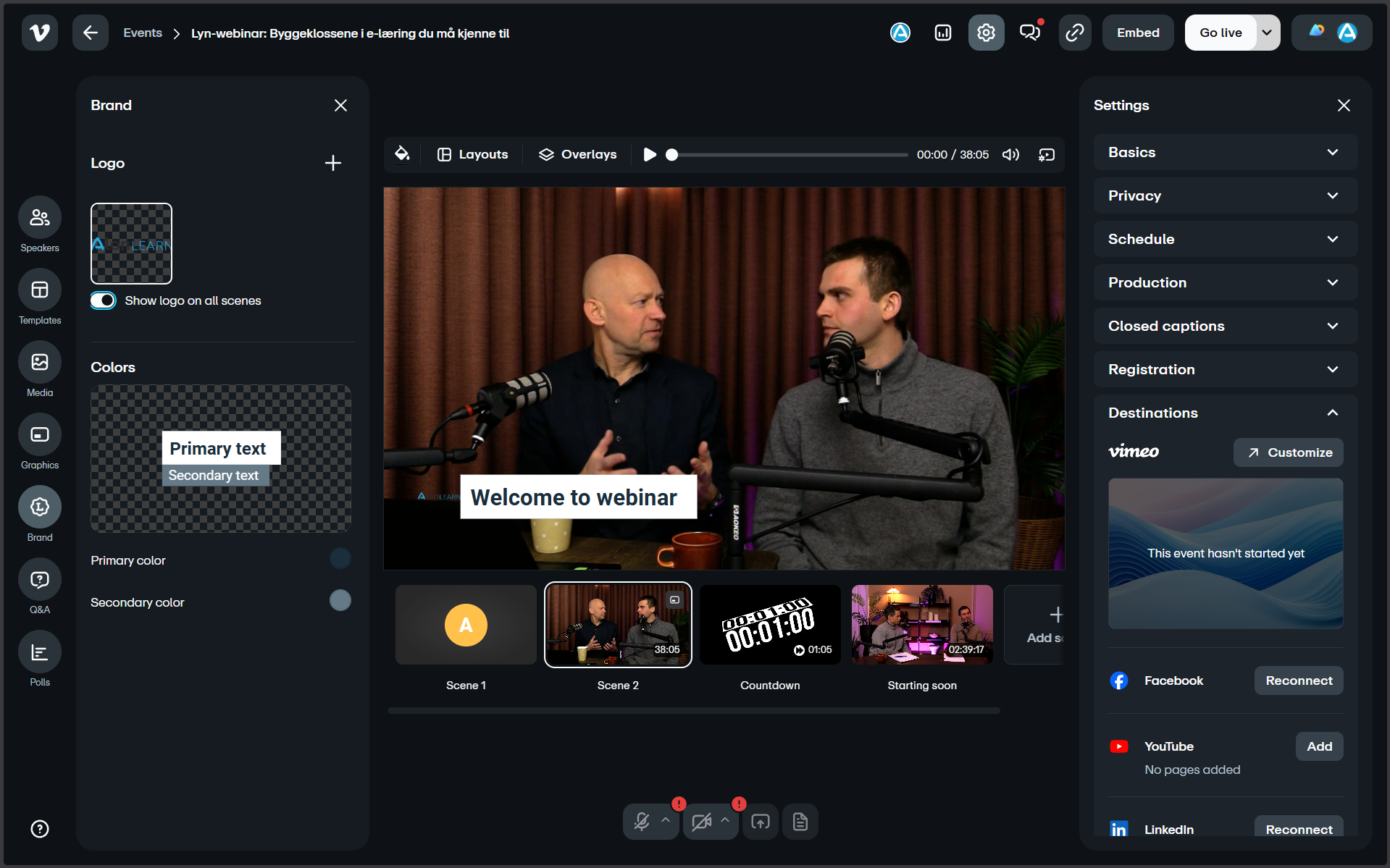This screenshot has width=1390, height=868.
Task: Open the Go live dropdown arrow
Action: (1267, 33)
